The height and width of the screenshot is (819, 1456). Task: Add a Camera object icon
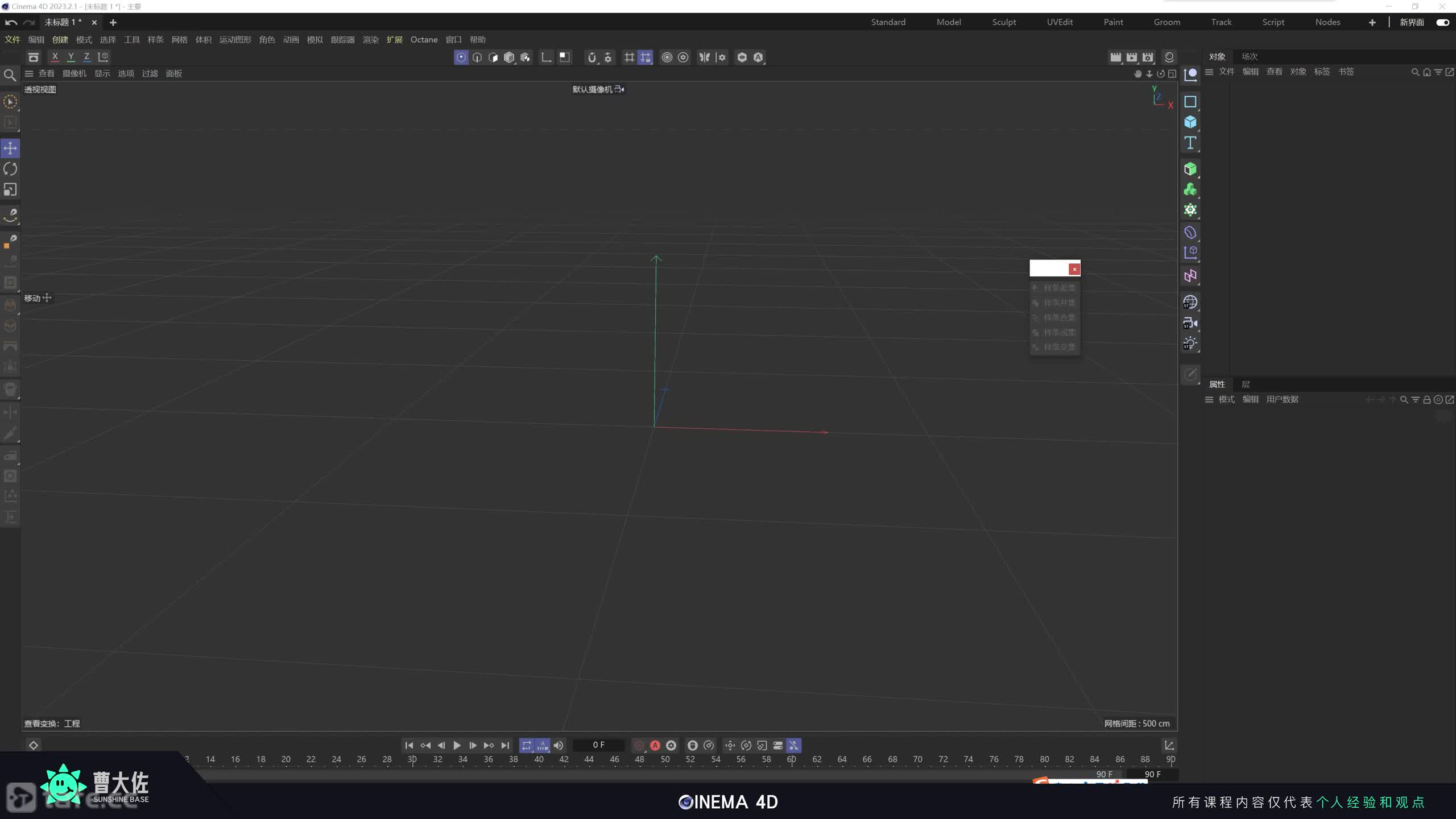pyautogui.click(x=1190, y=323)
